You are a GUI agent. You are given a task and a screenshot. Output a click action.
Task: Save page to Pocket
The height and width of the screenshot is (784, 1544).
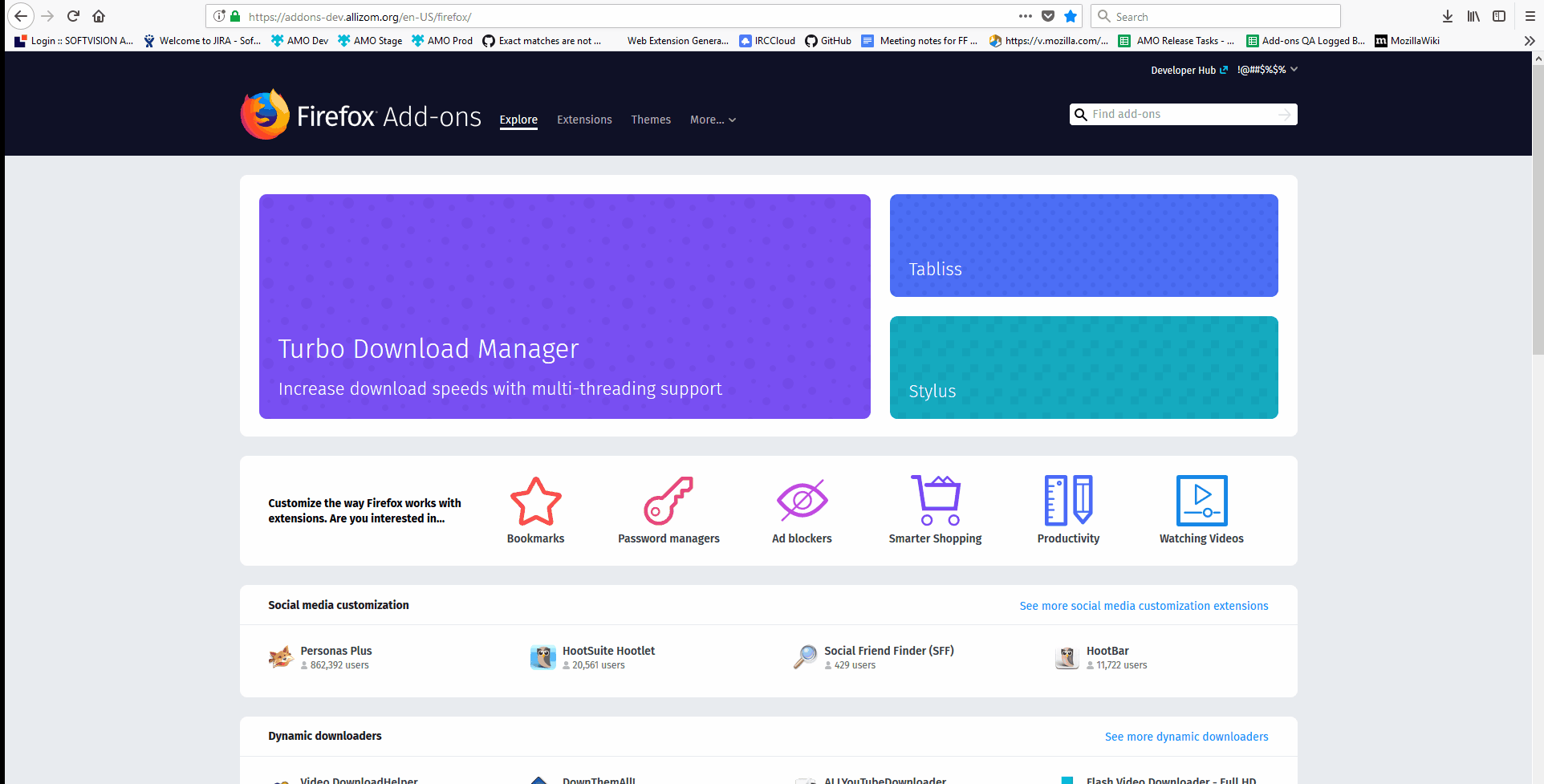pos(1048,16)
